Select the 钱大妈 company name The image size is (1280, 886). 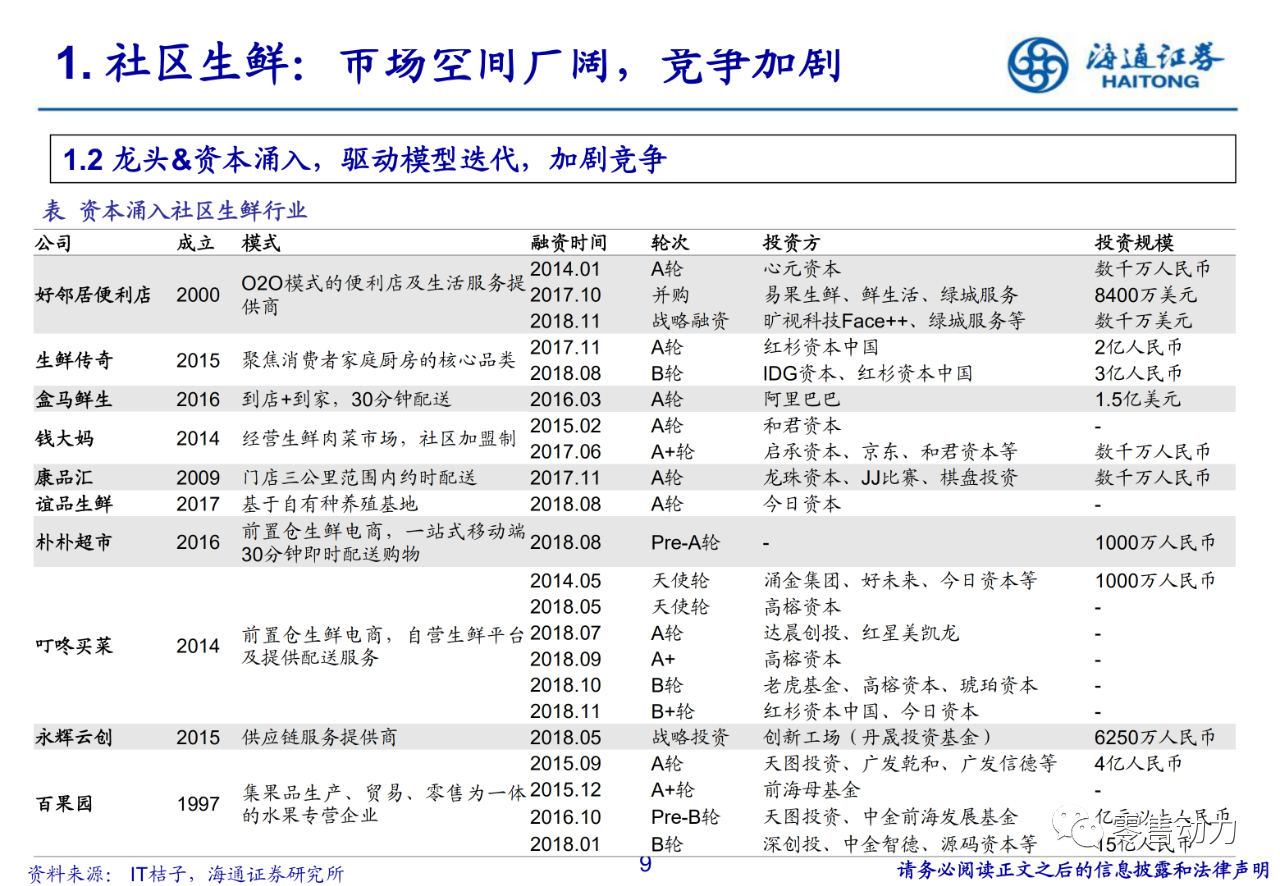(65, 438)
